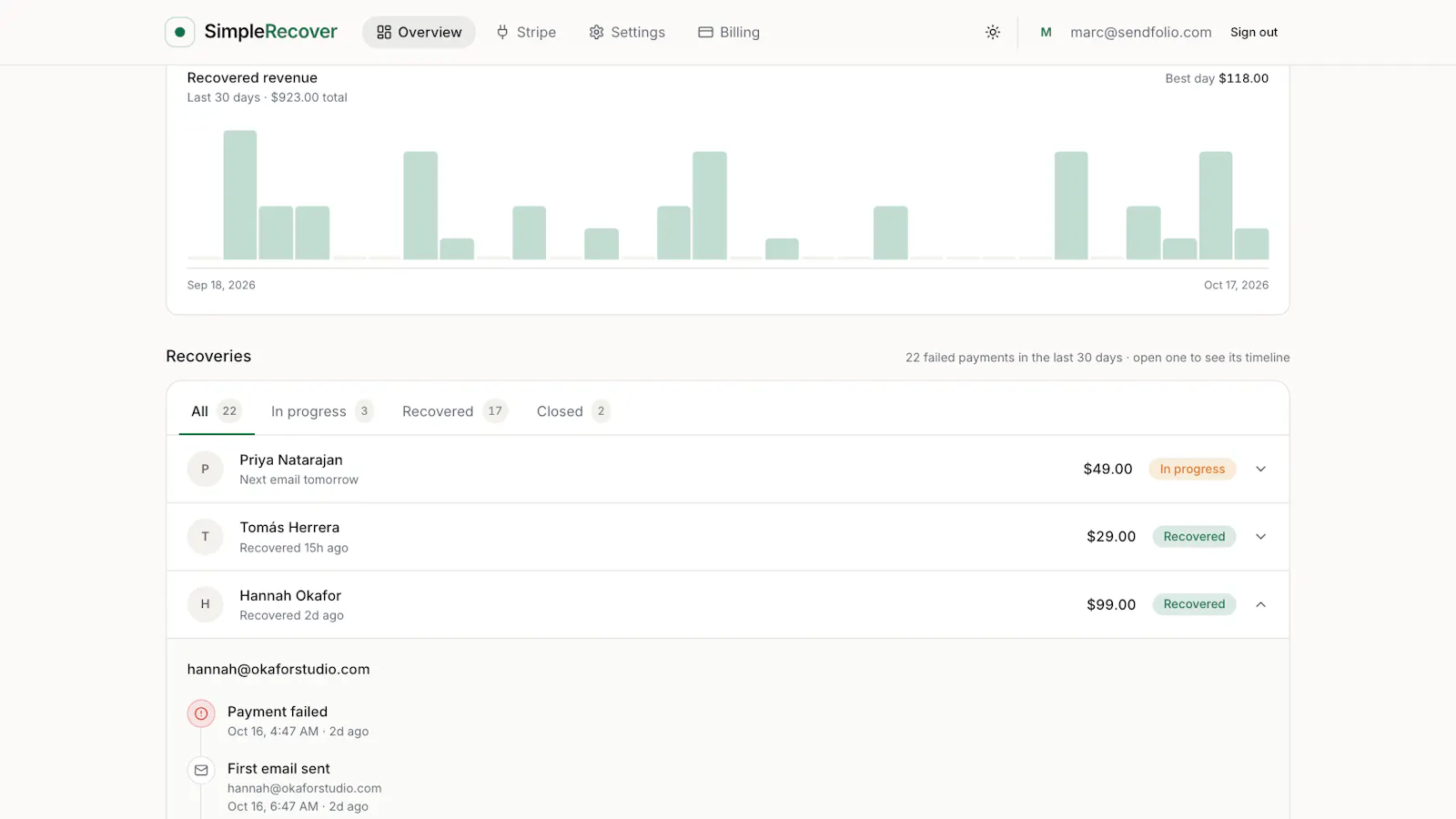The height and width of the screenshot is (819, 1456).
Task: Click the Priya Natarajan name
Action: coord(291,460)
